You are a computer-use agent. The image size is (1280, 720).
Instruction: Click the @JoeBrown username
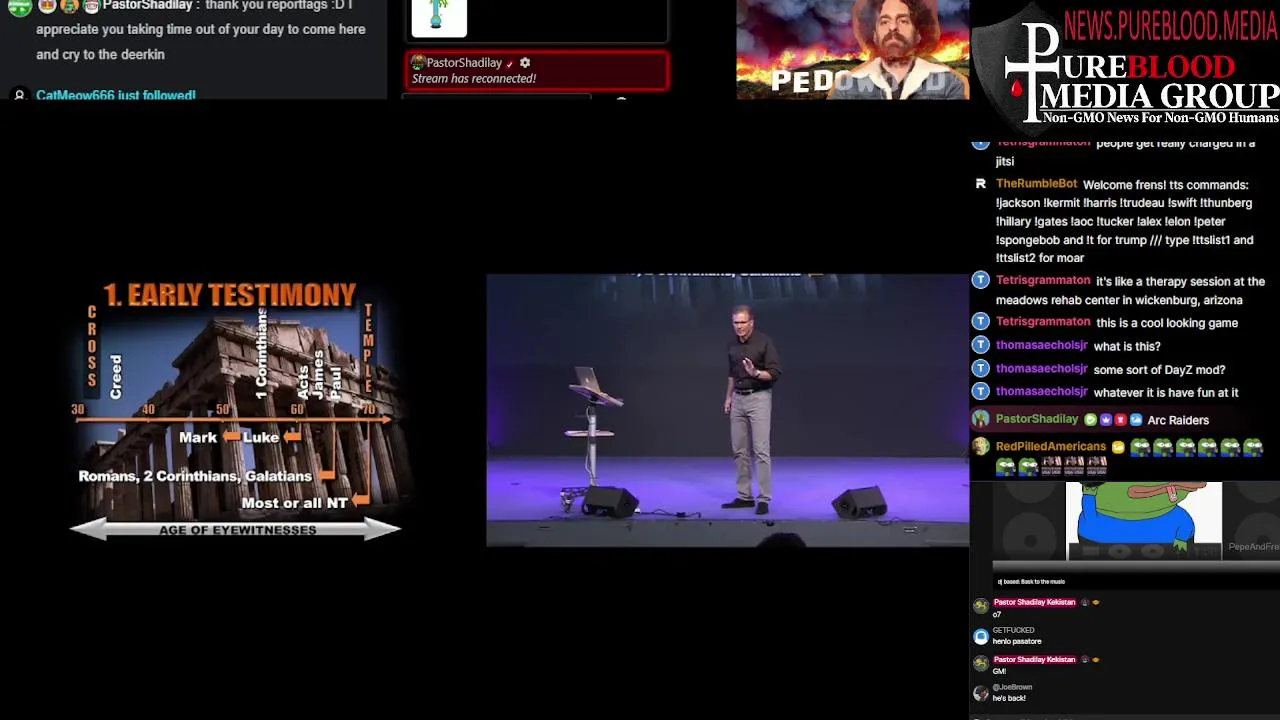pyautogui.click(x=1012, y=687)
